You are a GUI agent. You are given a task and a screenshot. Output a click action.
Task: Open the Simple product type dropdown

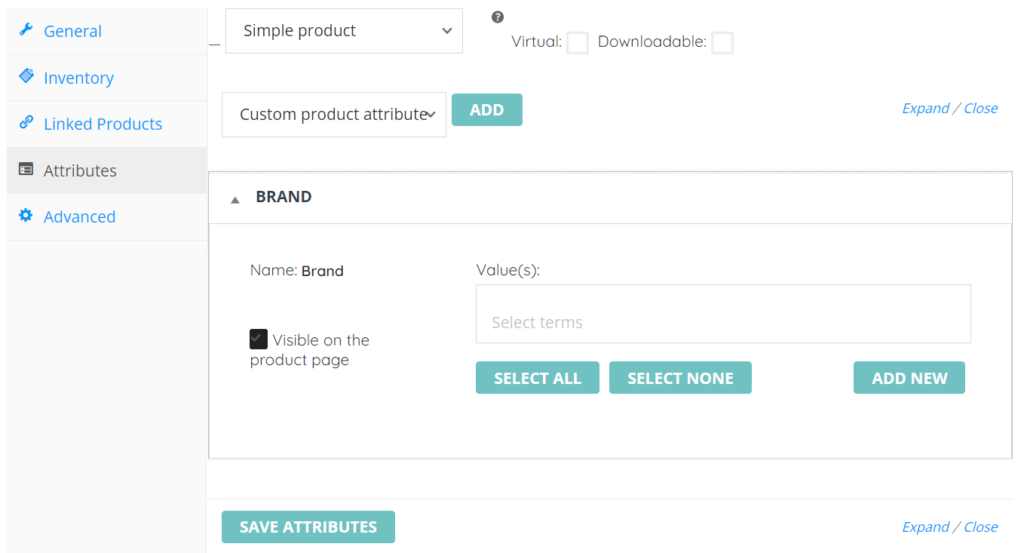(344, 31)
